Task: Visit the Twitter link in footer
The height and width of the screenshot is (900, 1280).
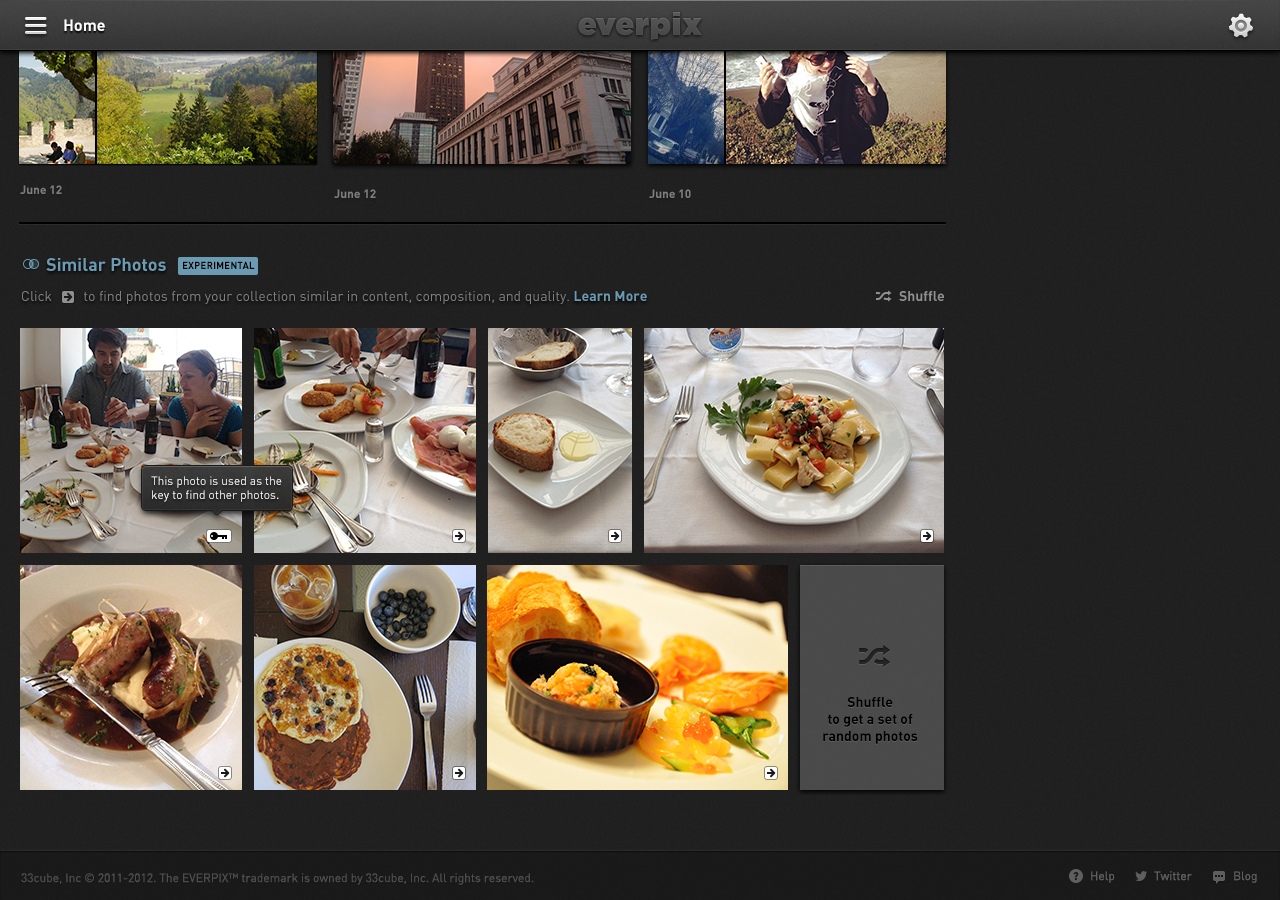Action: 1164,876
